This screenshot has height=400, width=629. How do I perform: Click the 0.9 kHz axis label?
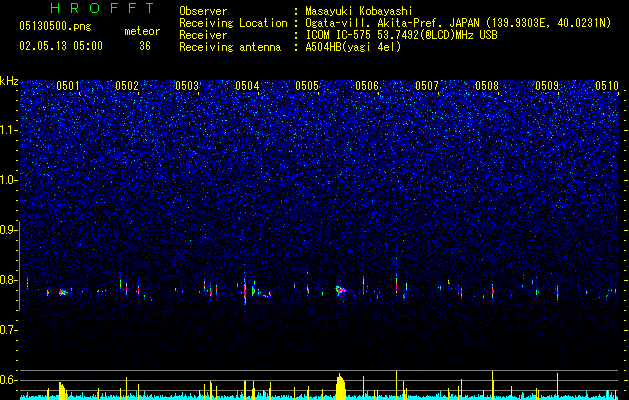click(9, 230)
